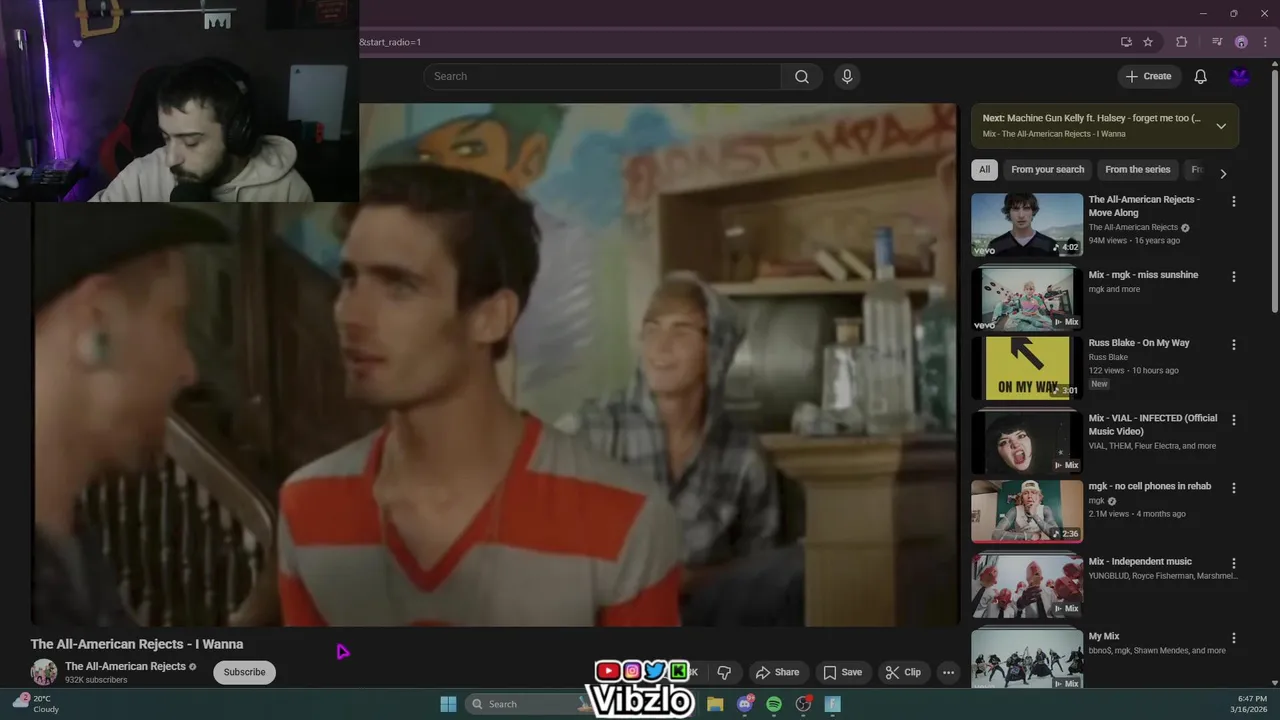Click the Share button
Image resolution: width=1280 pixels, height=720 pixels.
pos(777,672)
